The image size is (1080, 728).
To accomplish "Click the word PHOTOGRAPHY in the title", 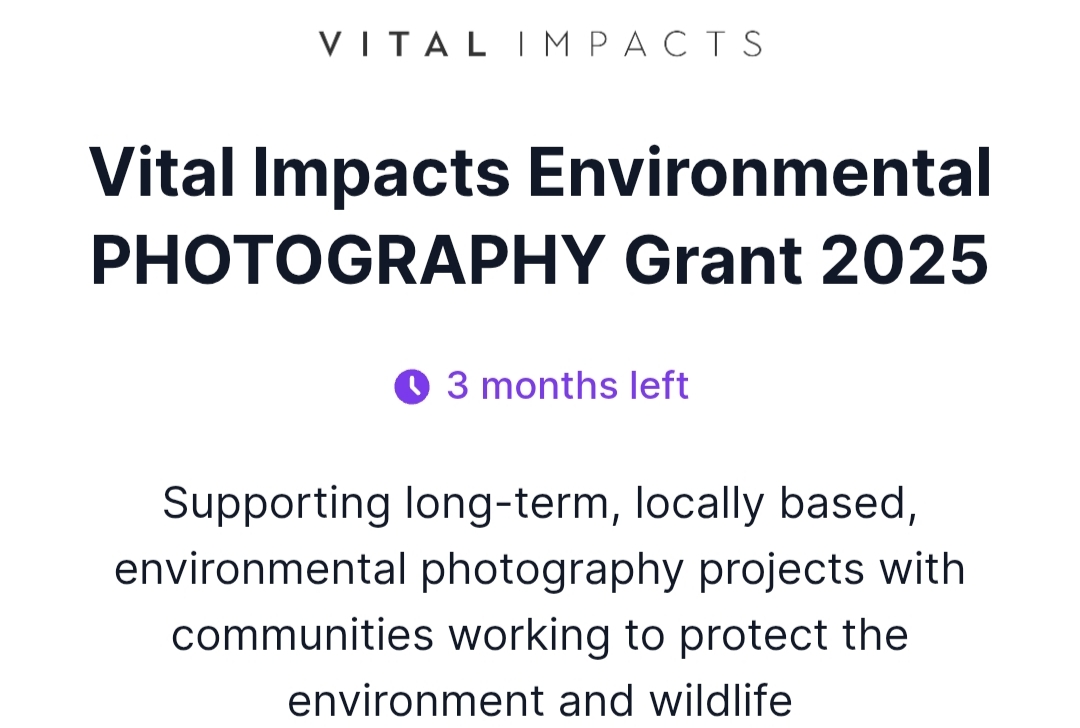I will tap(349, 261).
